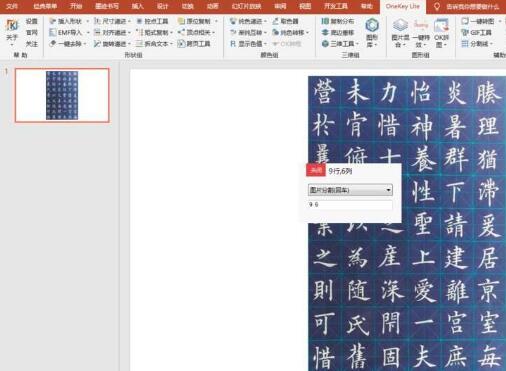Switch to the 视图 (View) tab
The height and width of the screenshot is (371, 506).
[x=305, y=6]
